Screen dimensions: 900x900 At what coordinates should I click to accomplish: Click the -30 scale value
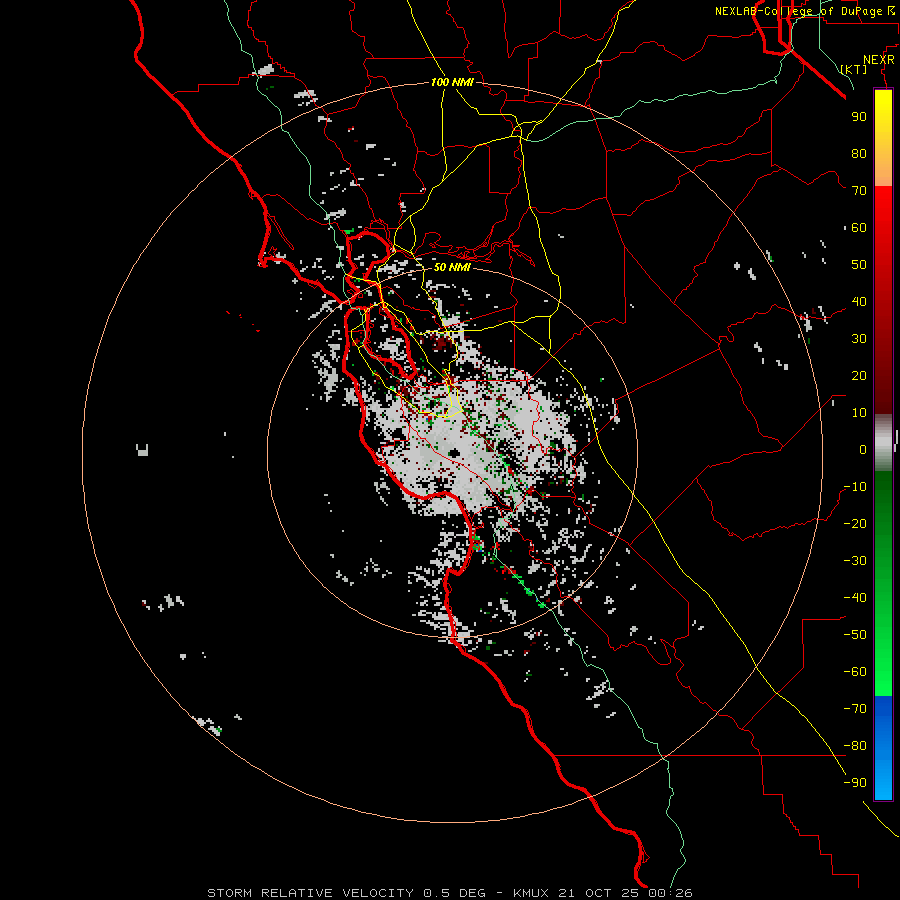pos(855,561)
